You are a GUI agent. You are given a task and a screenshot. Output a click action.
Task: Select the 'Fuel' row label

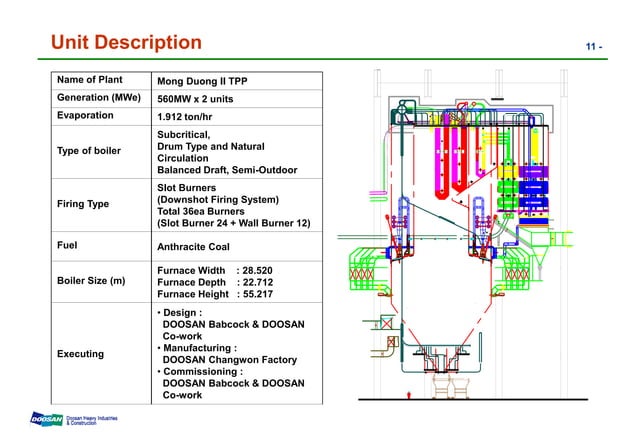point(67,245)
